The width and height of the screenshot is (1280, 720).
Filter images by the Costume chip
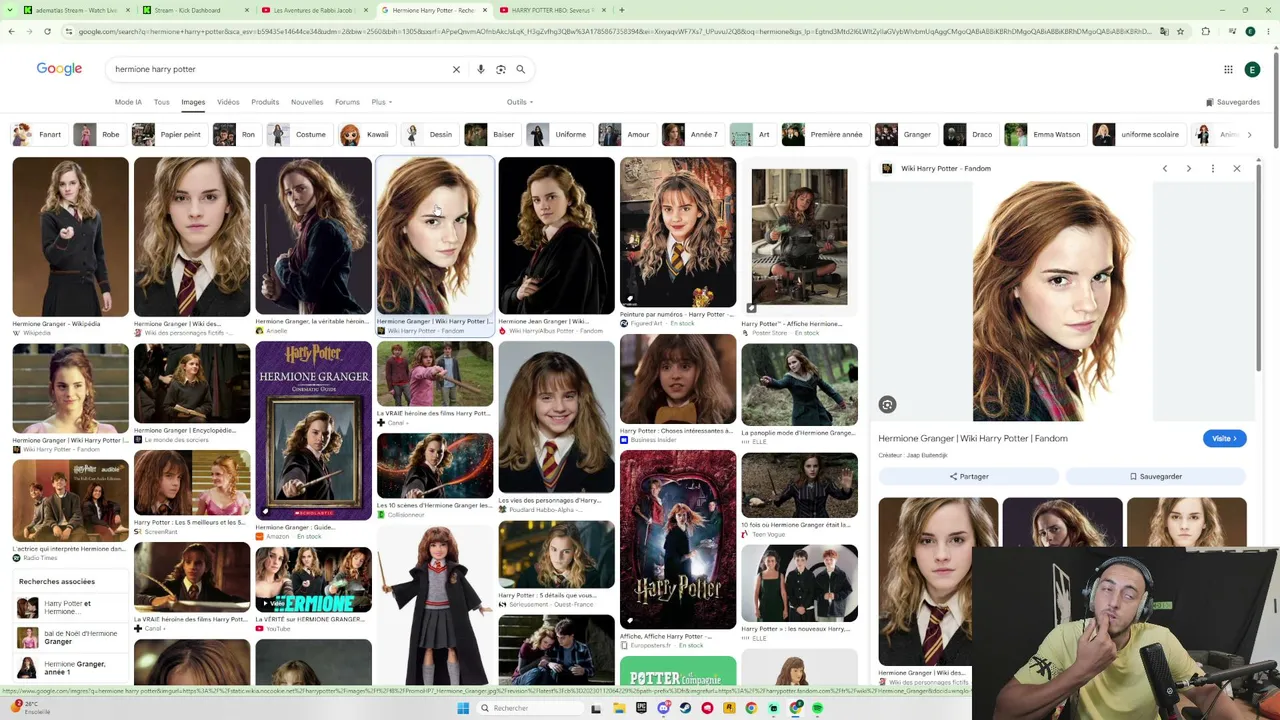click(x=299, y=134)
